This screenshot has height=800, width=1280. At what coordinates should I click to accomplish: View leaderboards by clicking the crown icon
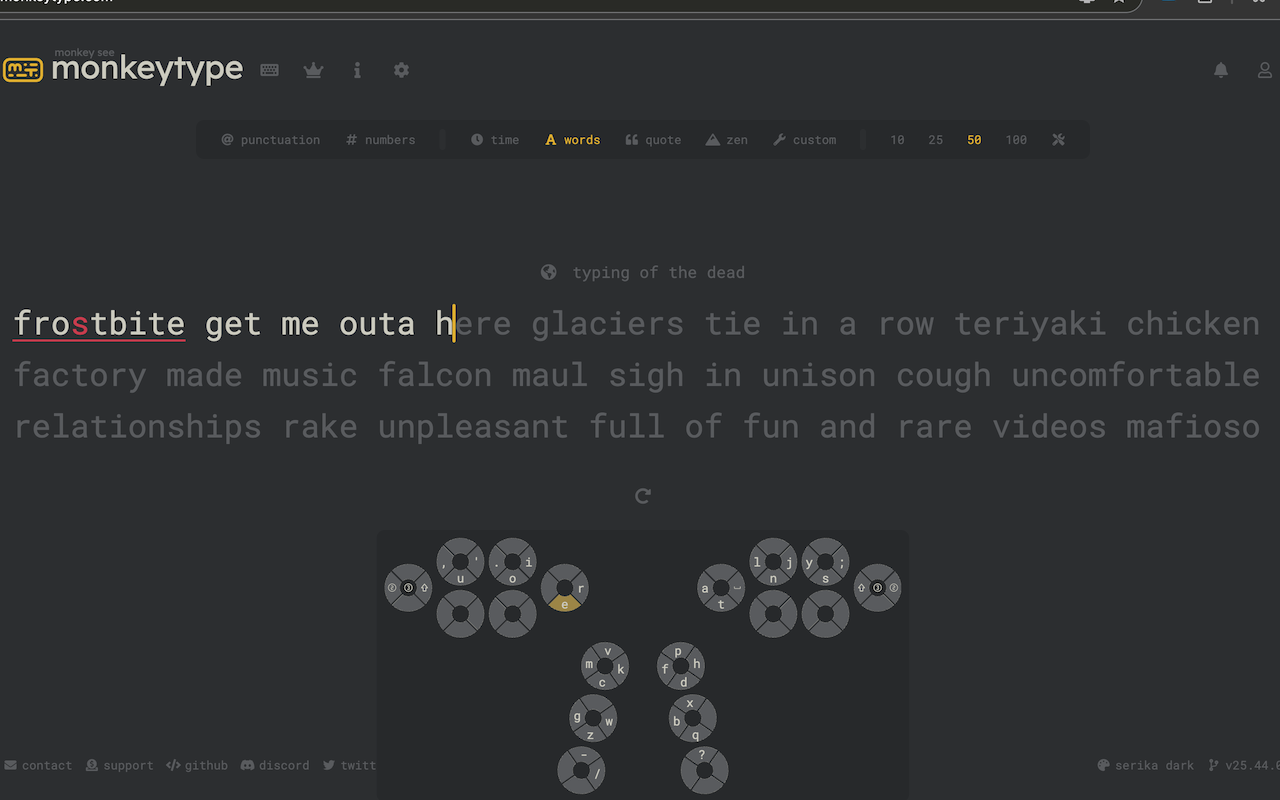(313, 70)
